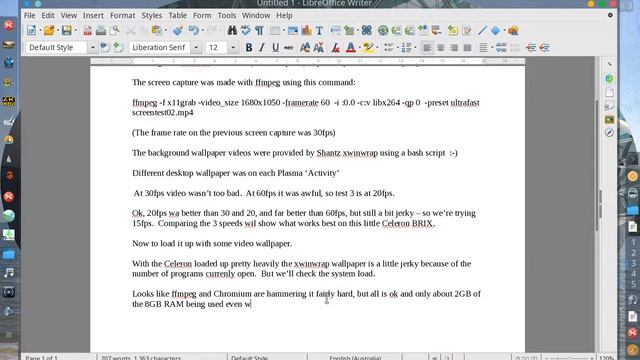Toggle Bold formatting

coord(249,47)
